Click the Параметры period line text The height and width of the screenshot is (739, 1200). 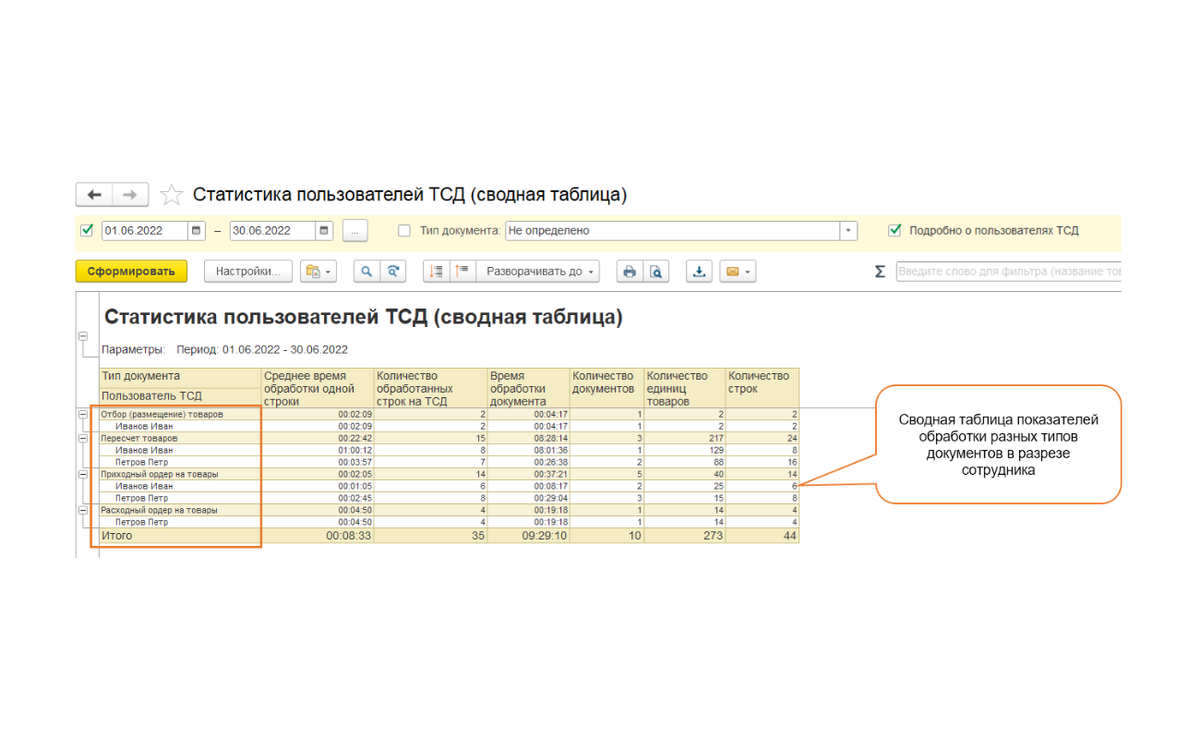[225, 350]
